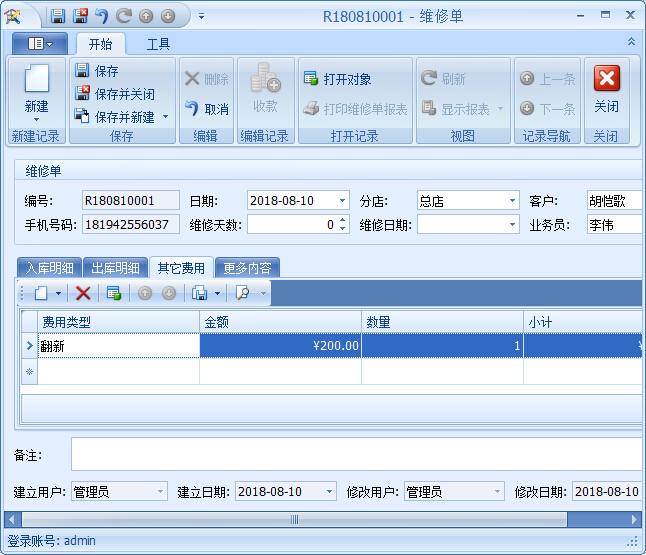Open the 更多内容 tab

coord(249,268)
